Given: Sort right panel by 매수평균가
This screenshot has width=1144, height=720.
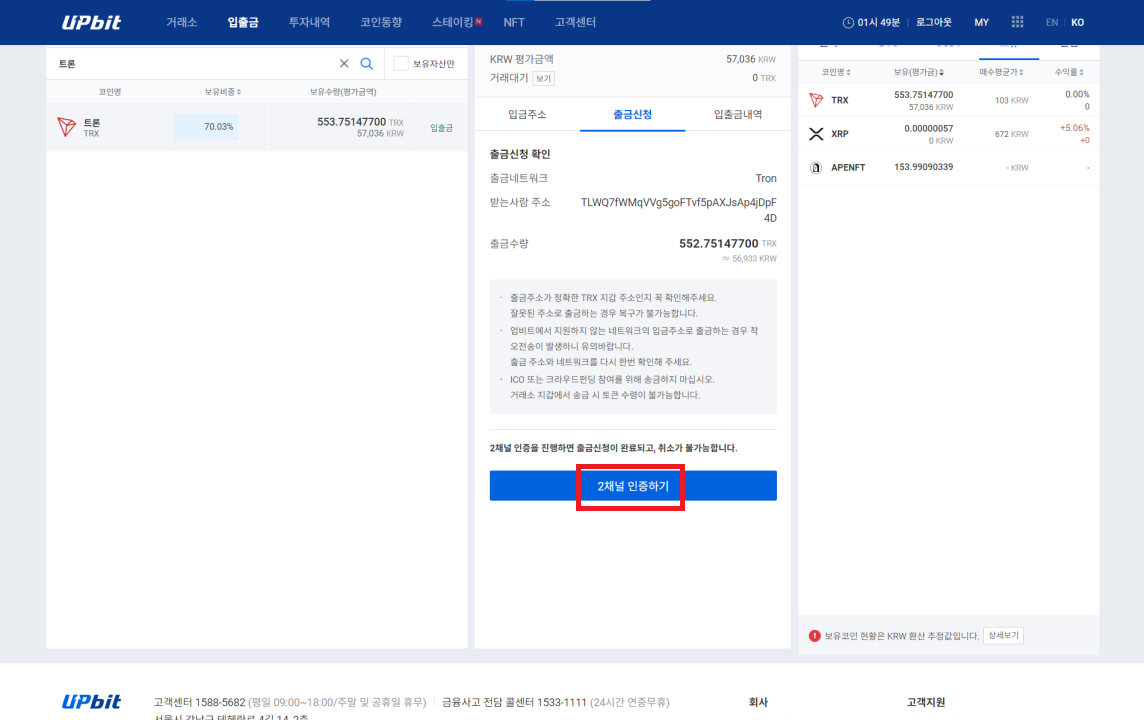Looking at the screenshot, I should (x=1001, y=72).
